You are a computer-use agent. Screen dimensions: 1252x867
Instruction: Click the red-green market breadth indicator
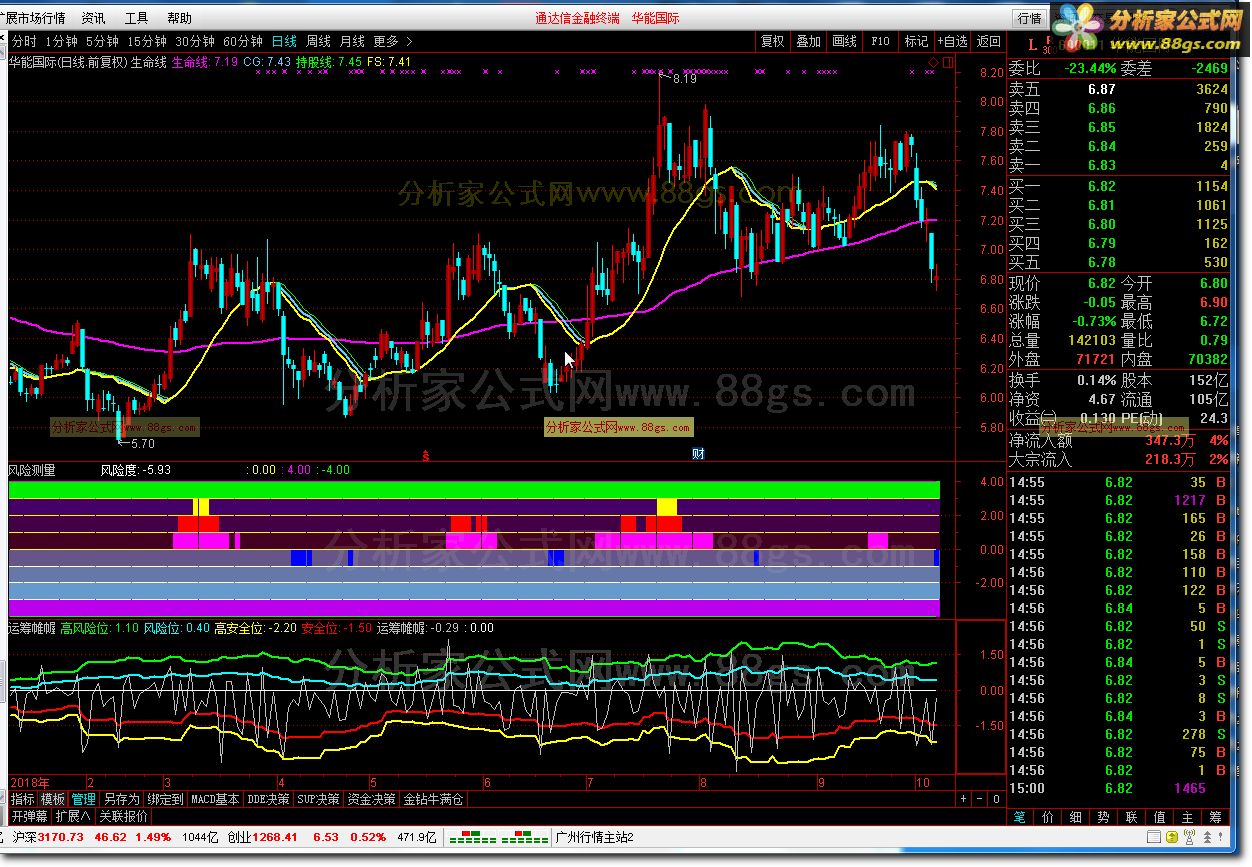498,837
